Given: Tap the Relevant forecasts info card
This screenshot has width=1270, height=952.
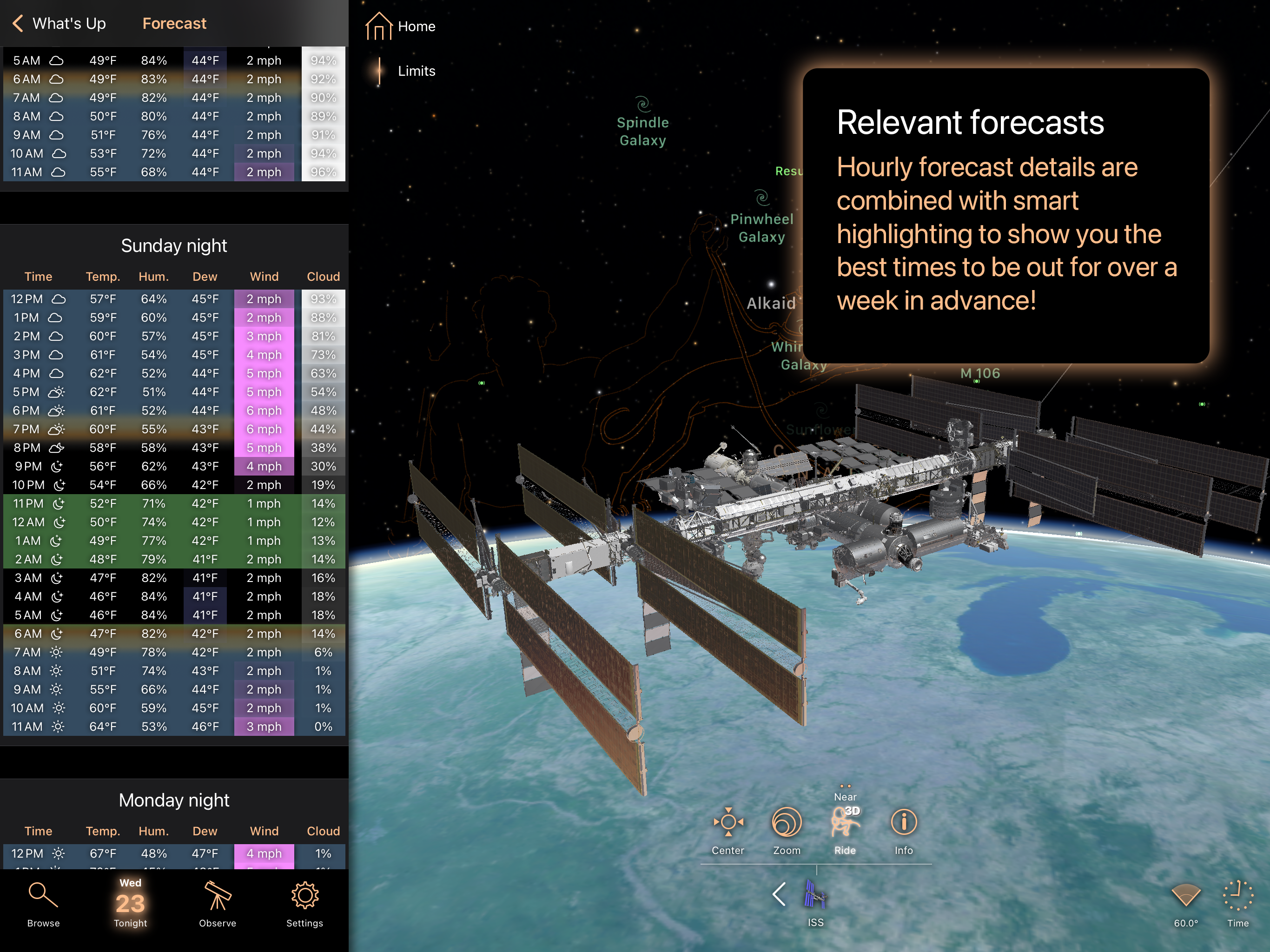Looking at the screenshot, I should 1006,215.
